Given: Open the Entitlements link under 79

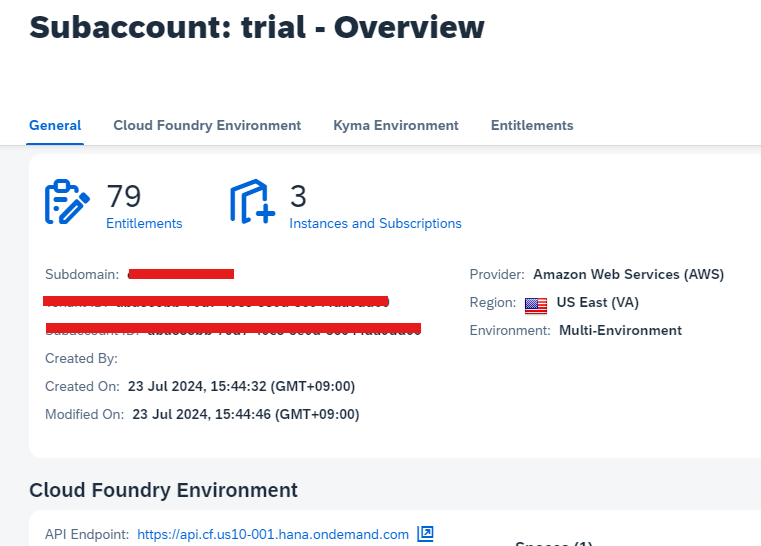Looking at the screenshot, I should point(144,224).
